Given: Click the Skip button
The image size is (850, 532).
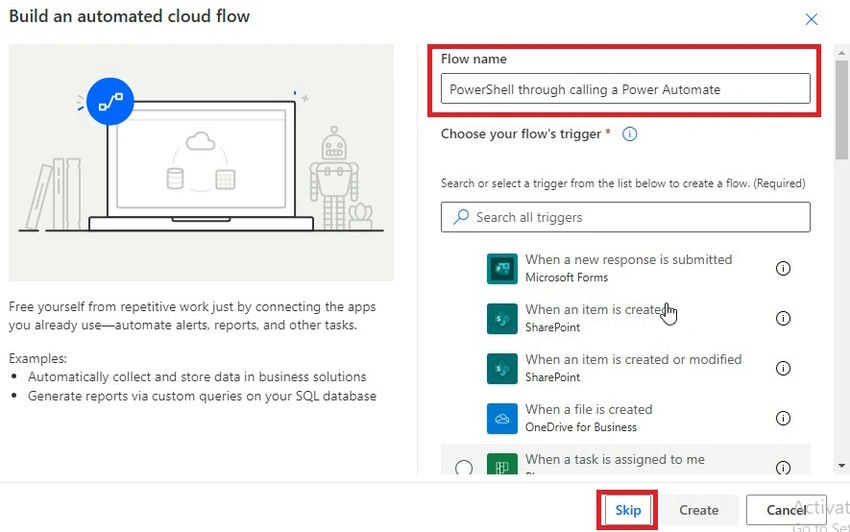Looking at the screenshot, I should click(628, 510).
